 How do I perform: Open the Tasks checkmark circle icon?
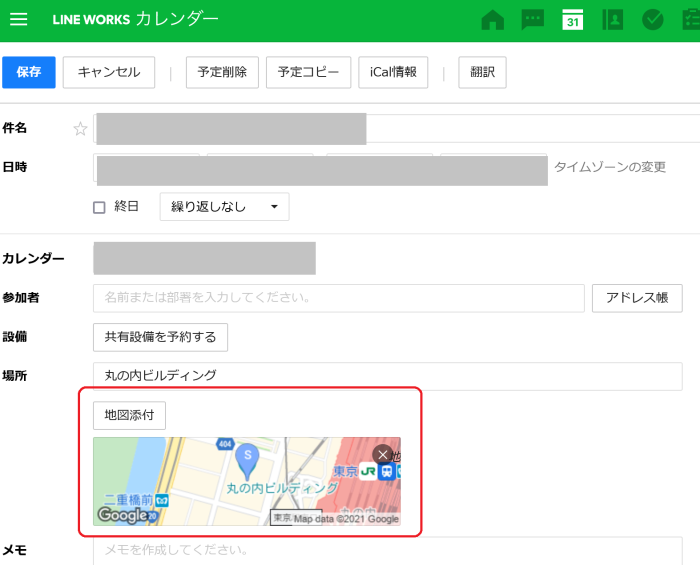tap(653, 20)
